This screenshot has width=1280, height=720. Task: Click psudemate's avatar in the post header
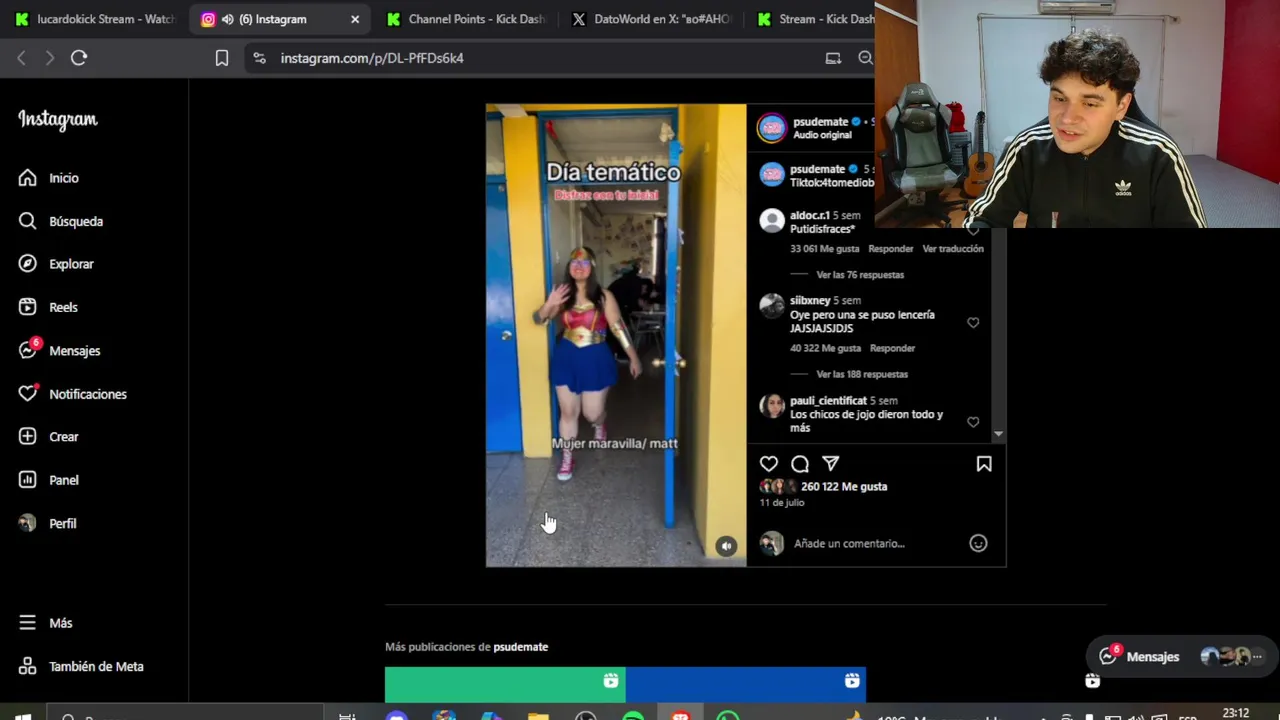coord(772,128)
